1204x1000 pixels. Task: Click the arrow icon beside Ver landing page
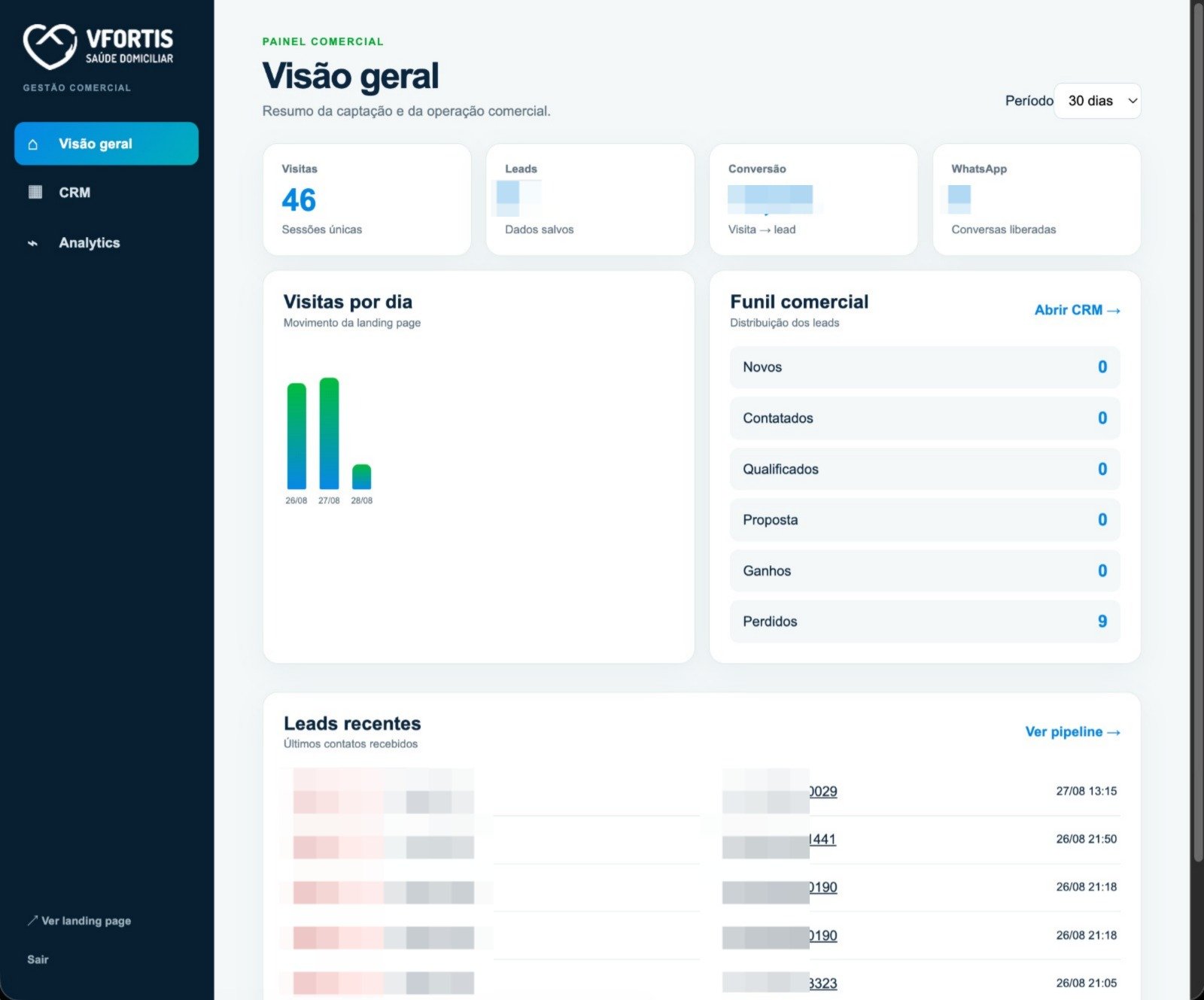tap(32, 920)
